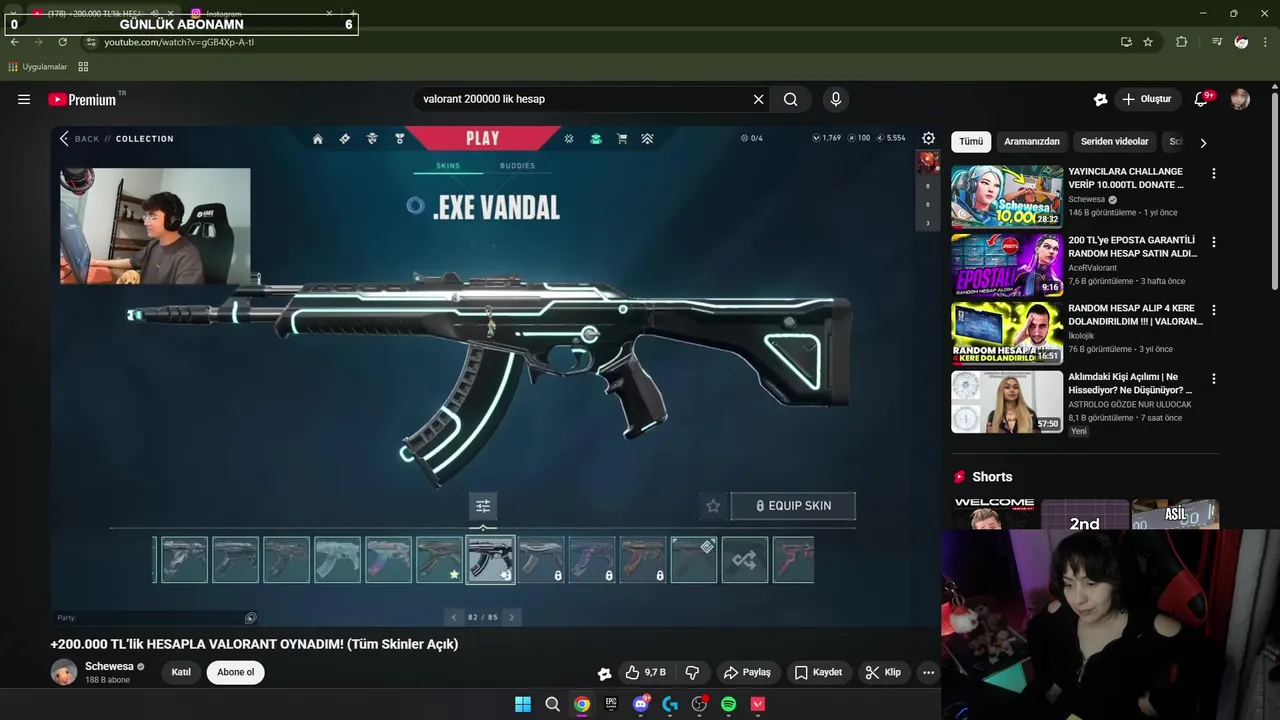Select the vandal skin tile with star badge
1280x720 pixels.
[x=439, y=560]
